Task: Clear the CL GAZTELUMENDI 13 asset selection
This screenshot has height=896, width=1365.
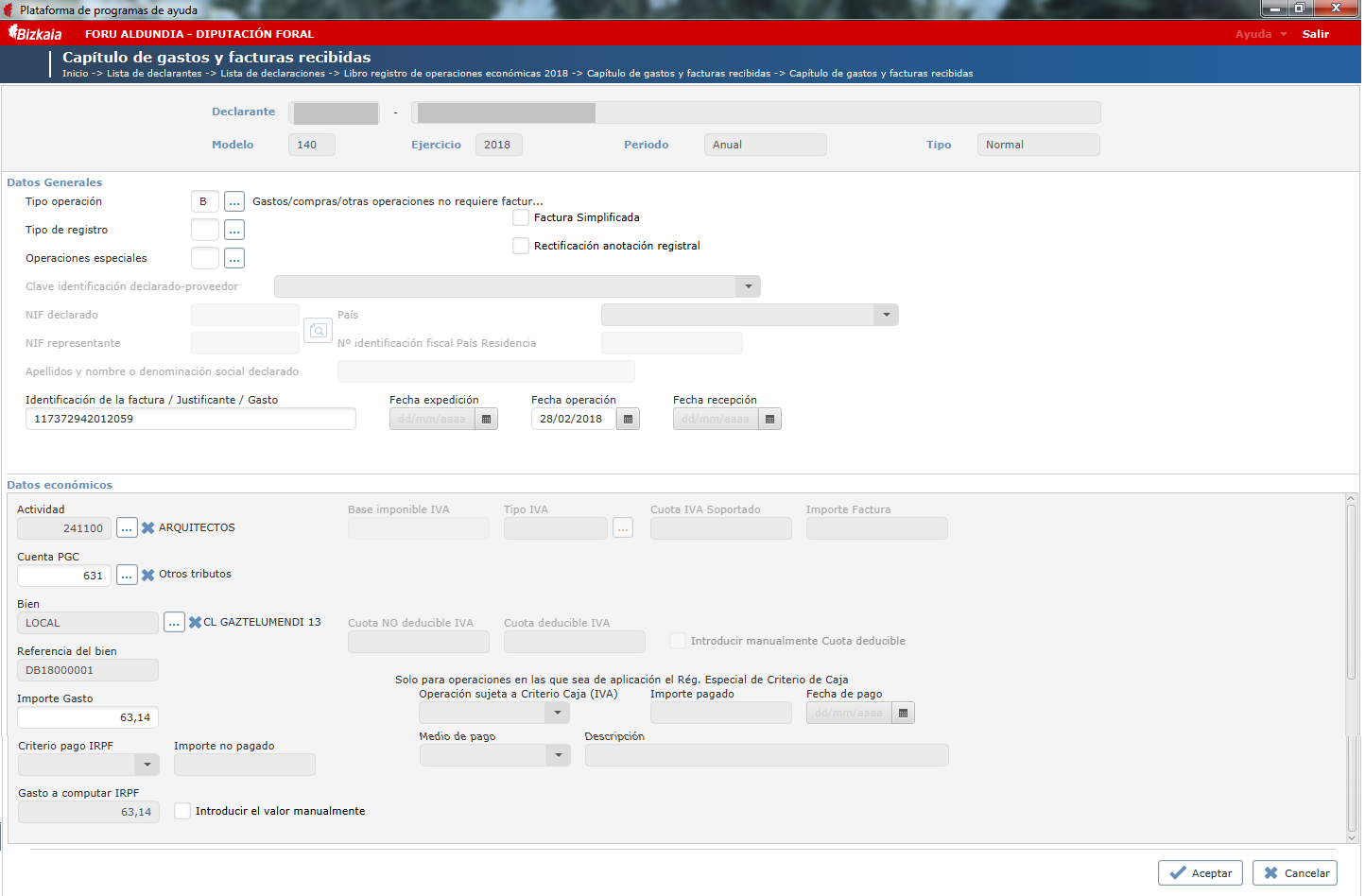Action: click(x=195, y=622)
